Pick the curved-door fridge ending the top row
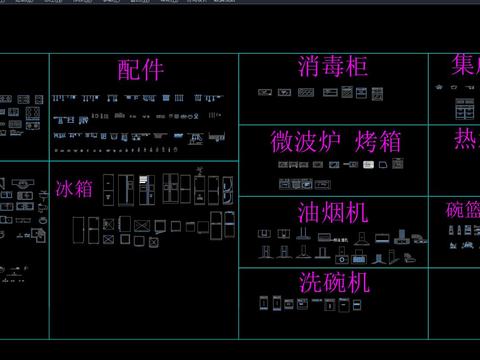 pos(228,191)
